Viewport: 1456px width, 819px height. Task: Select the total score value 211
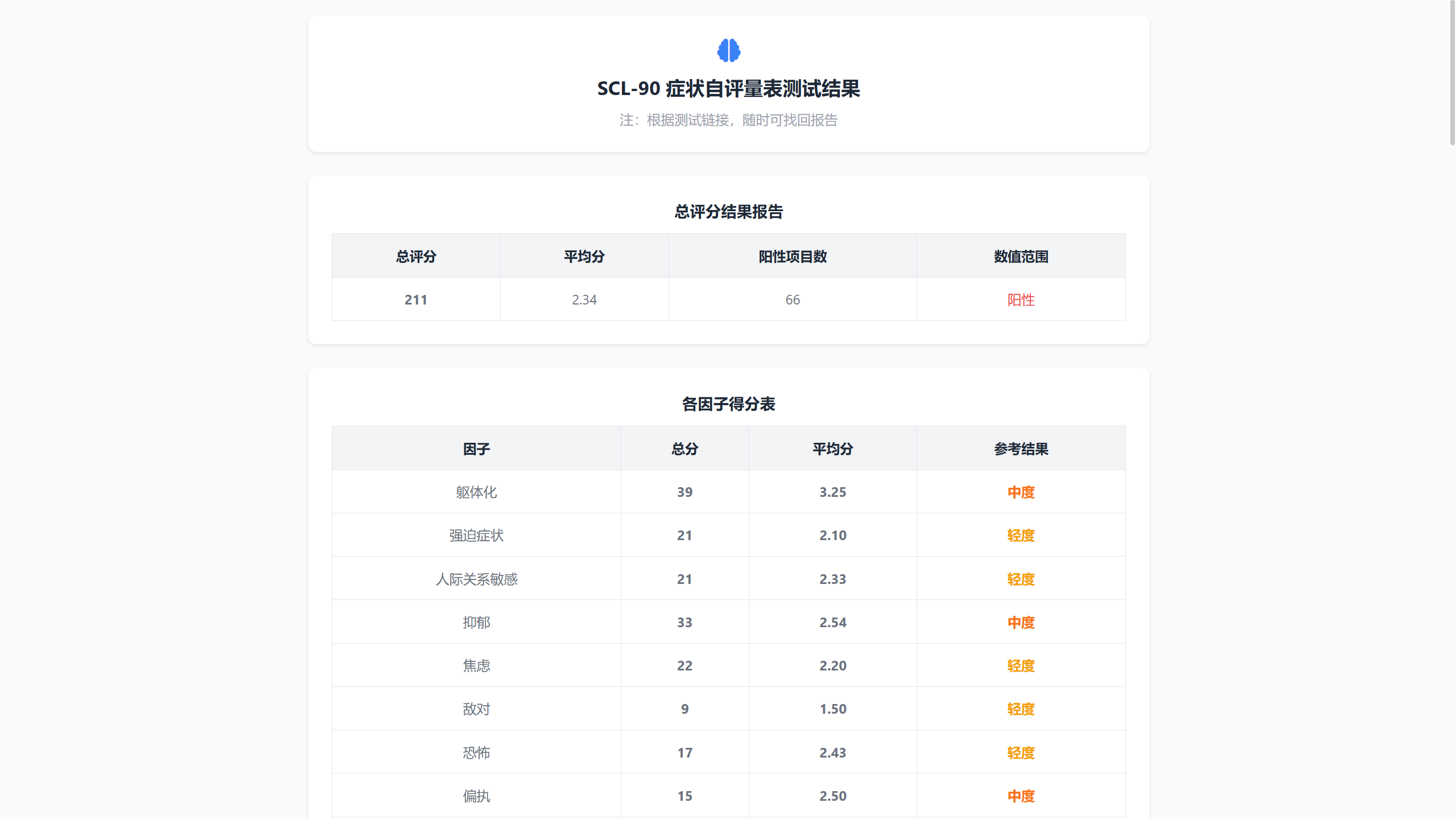(x=415, y=299)
